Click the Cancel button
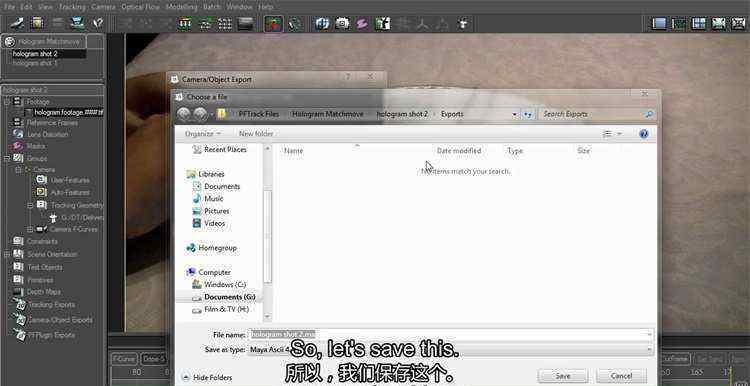 pyautogui.click(x=621, y=376)
